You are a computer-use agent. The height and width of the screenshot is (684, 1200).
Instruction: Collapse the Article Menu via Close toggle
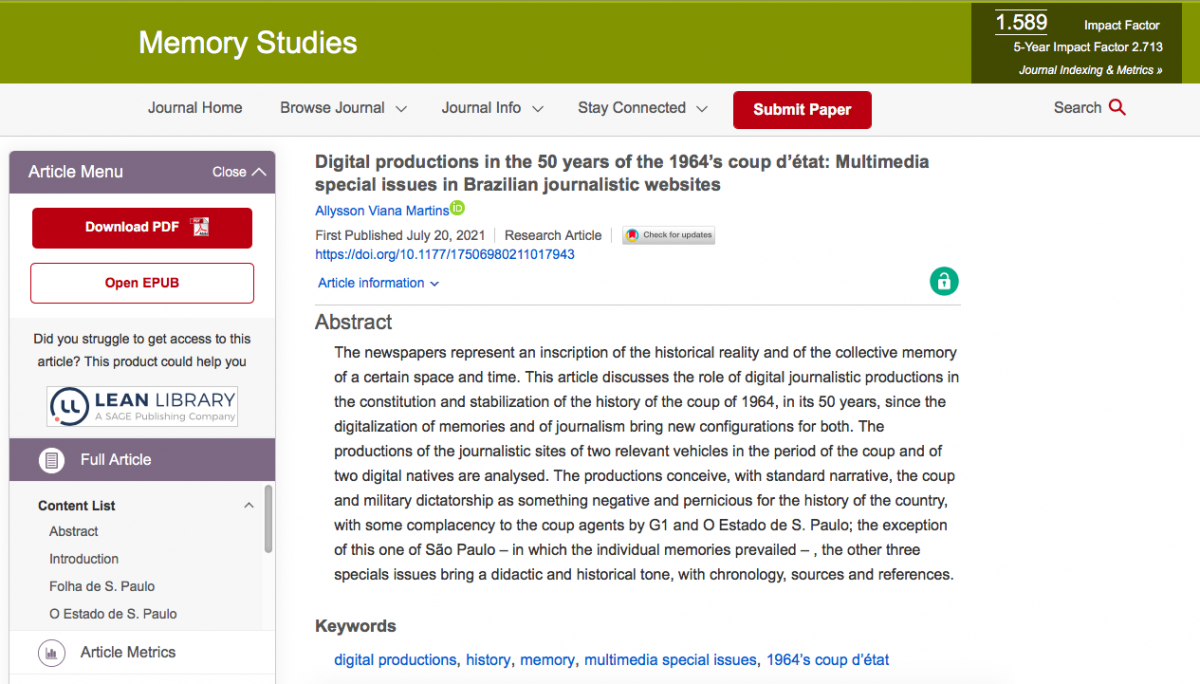pos(237,171)
